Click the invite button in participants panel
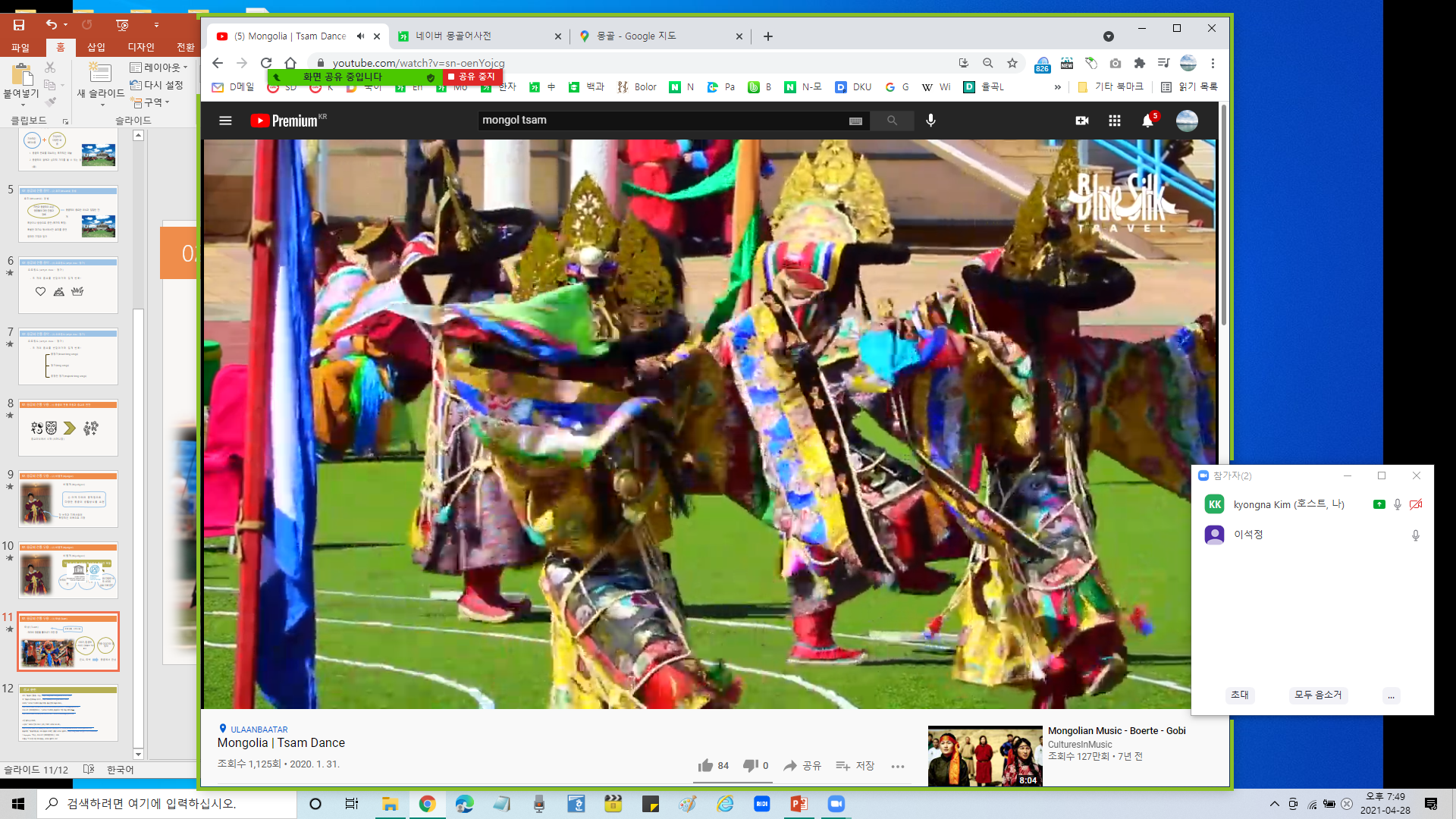This screenshot has width=1456, height=819. [x=1240, y=695]
